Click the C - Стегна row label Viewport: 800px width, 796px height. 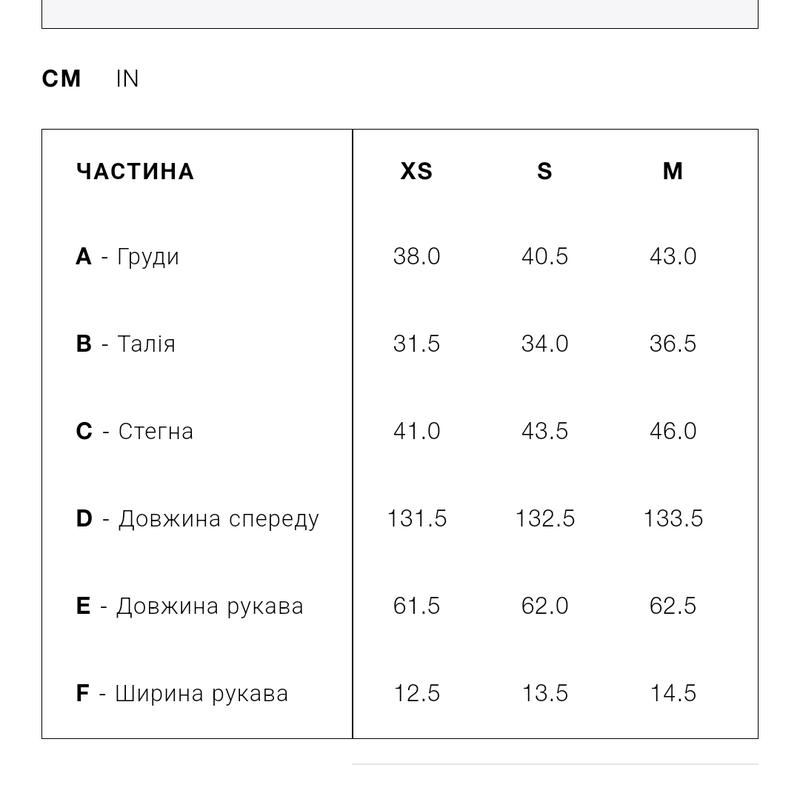click(x=135, y=432)
